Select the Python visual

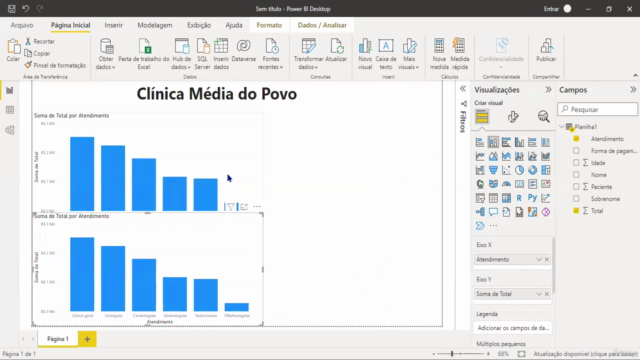pos(532,198)
